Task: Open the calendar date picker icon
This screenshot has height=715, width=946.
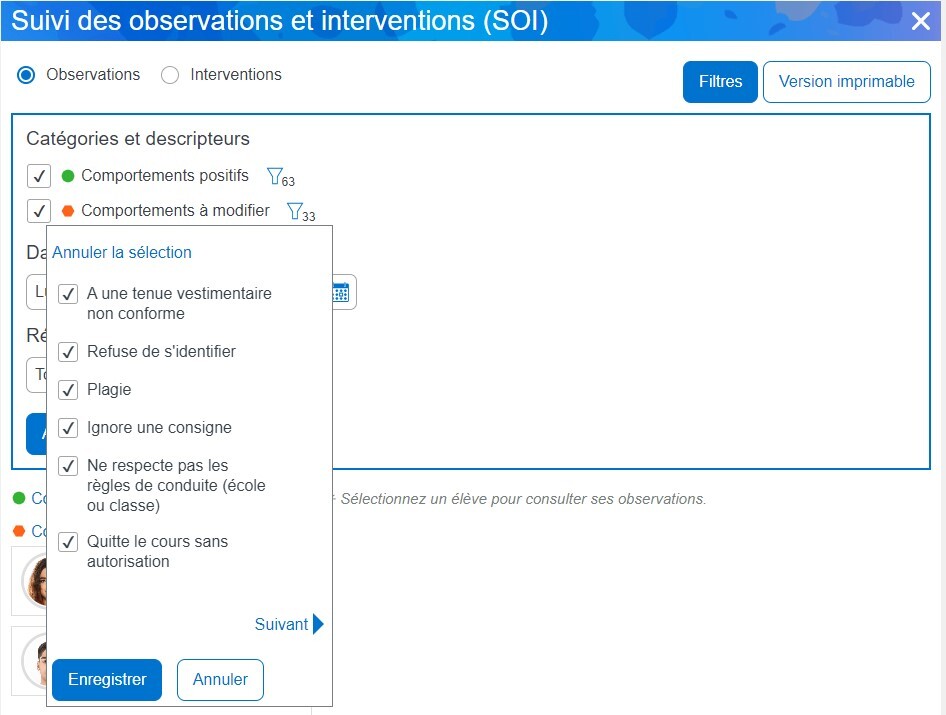Action: pyautogui.click(x=340, y=292)
